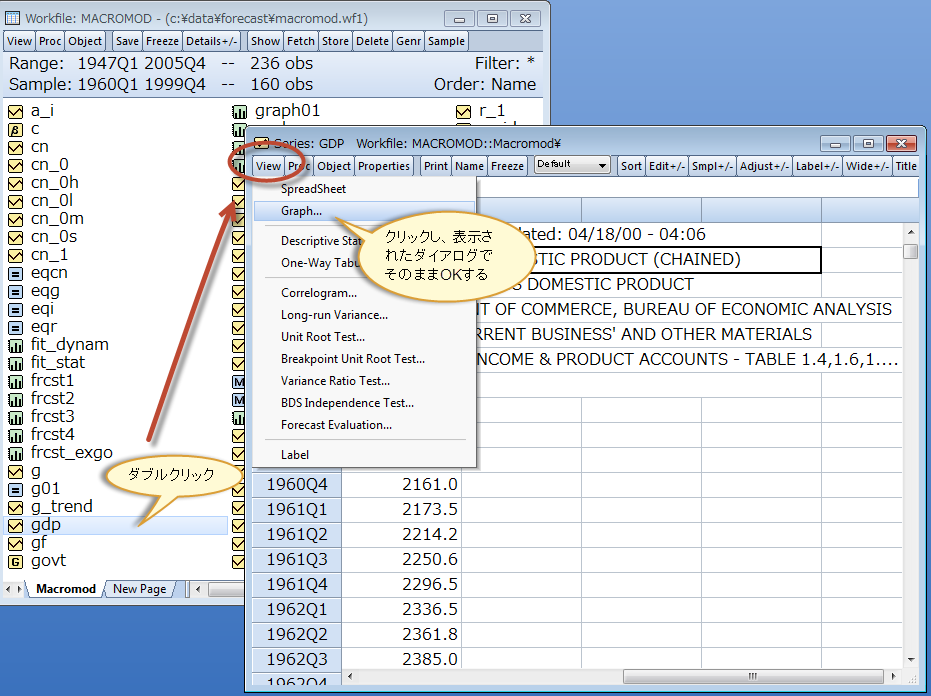Viewport: 931px width, 696px height.
Task: Click Freeze in Series GDP toolbar
Action: click(508, 166)
